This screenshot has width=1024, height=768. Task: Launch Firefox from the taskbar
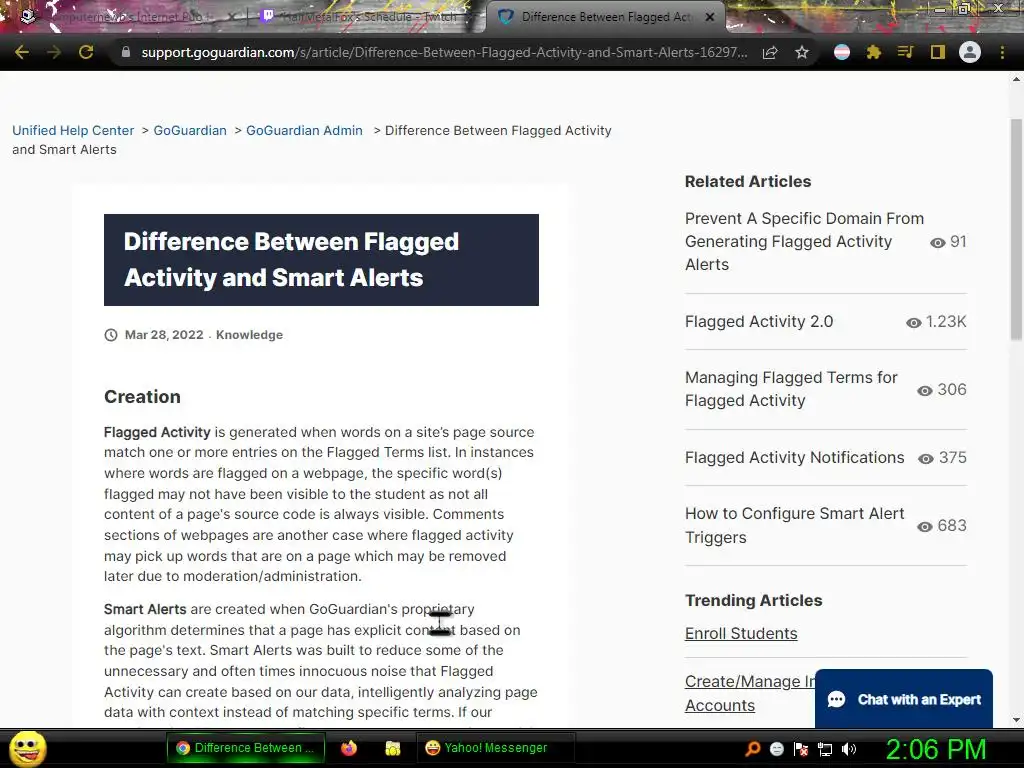349,748
